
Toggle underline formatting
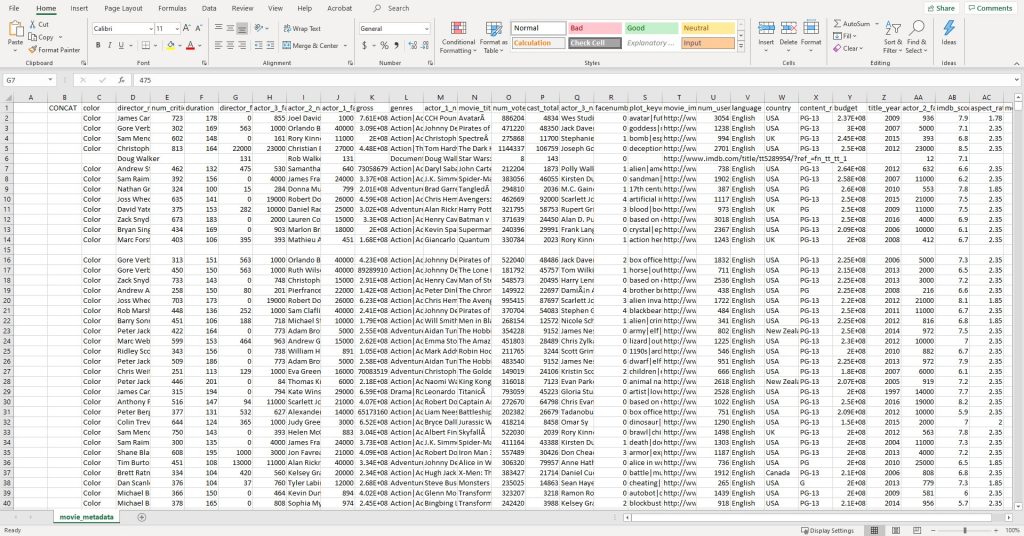coord(121,46)
